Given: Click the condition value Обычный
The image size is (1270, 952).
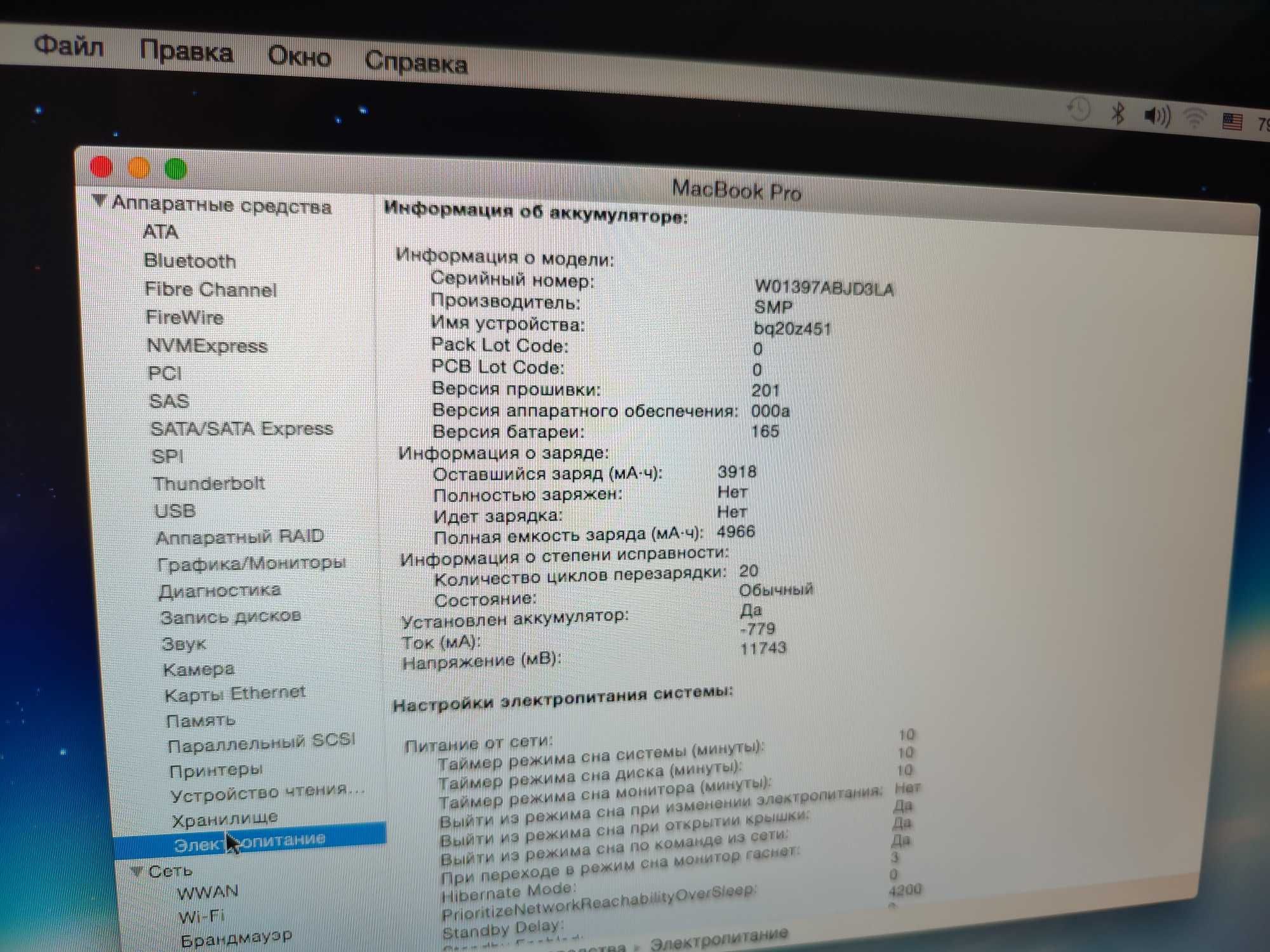Looking at the screenshot, I should [775, 590].
